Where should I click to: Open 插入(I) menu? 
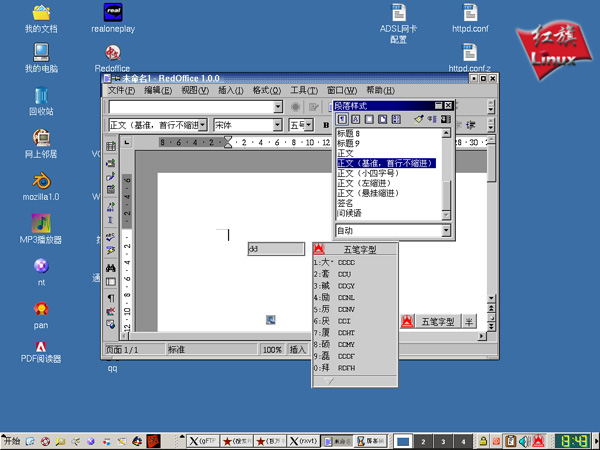231,90
